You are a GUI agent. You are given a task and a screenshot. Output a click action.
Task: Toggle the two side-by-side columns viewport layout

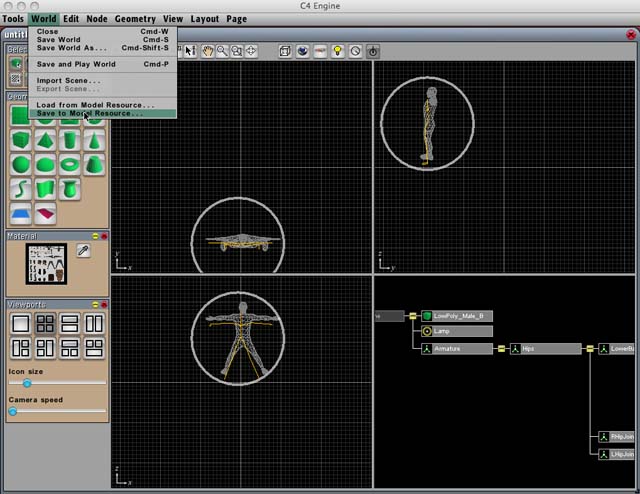[x=95, y=323]
